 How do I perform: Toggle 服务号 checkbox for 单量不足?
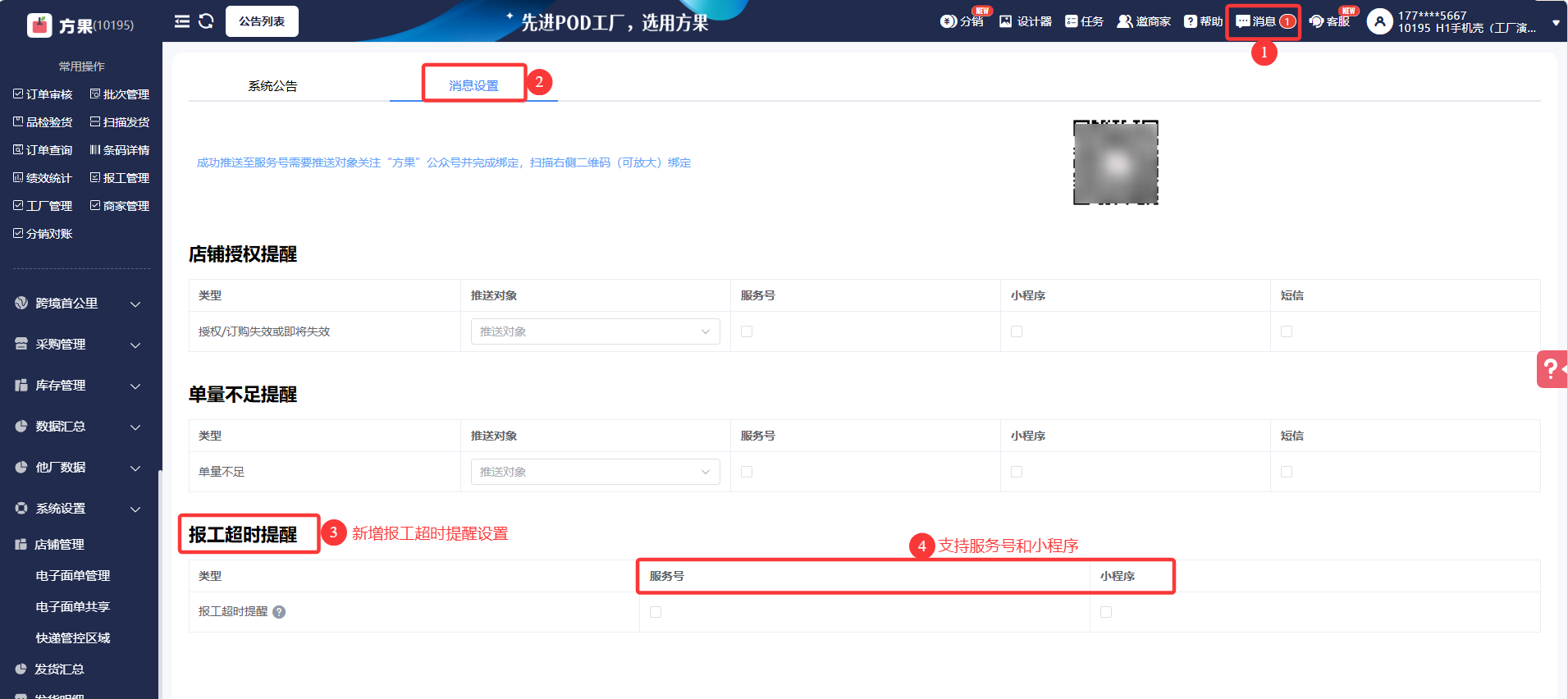(x=747, y=472)
